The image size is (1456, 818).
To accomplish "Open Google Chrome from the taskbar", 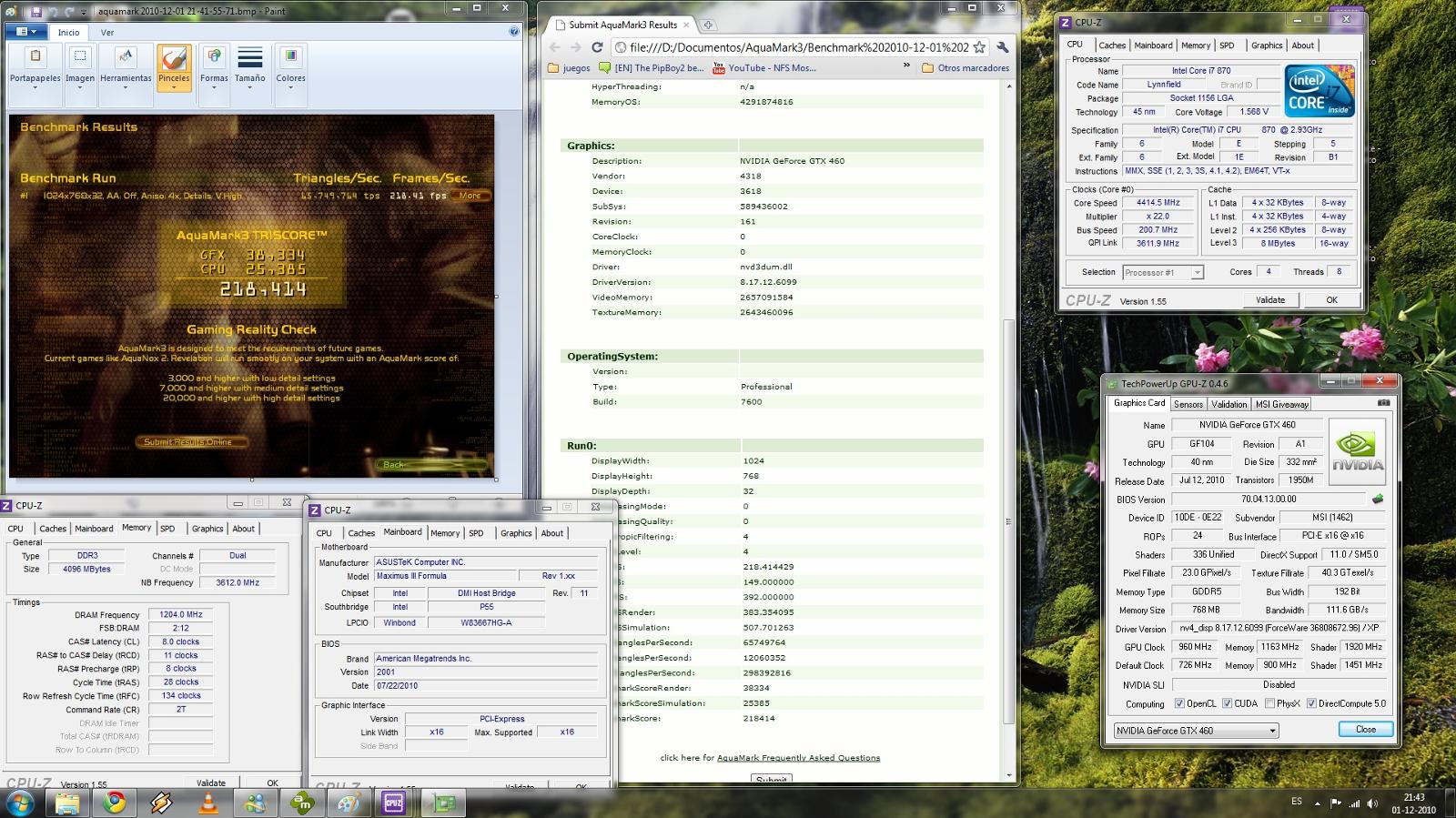I will point(114,803).
